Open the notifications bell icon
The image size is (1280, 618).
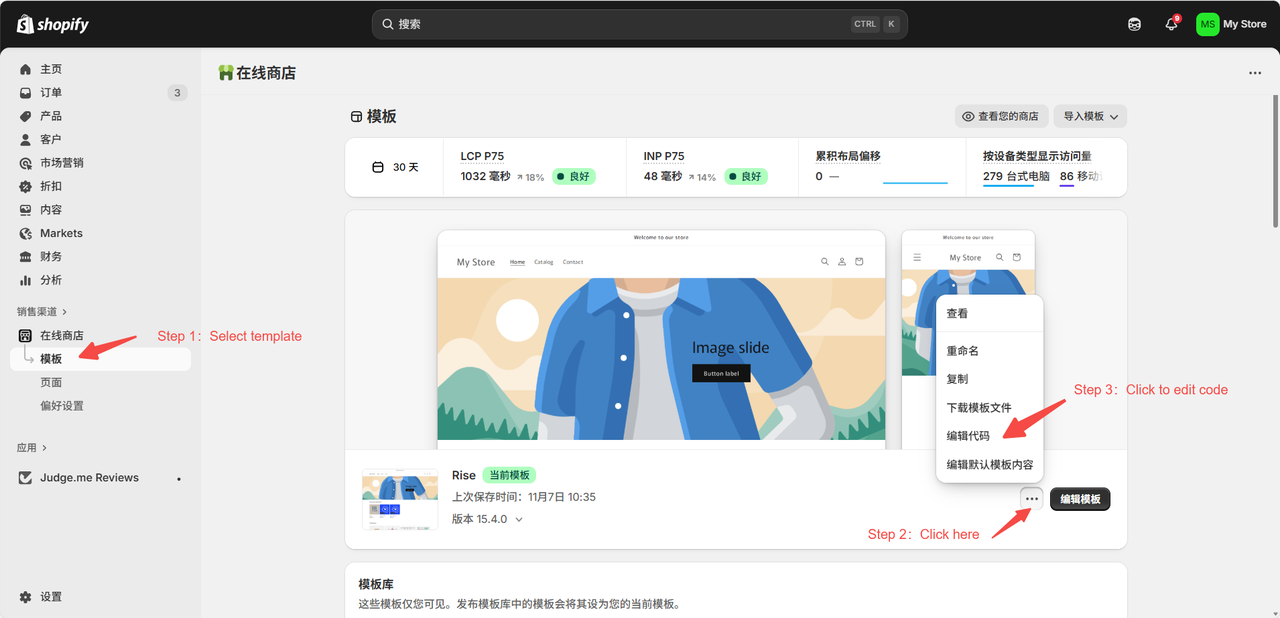coord(1171,24)
